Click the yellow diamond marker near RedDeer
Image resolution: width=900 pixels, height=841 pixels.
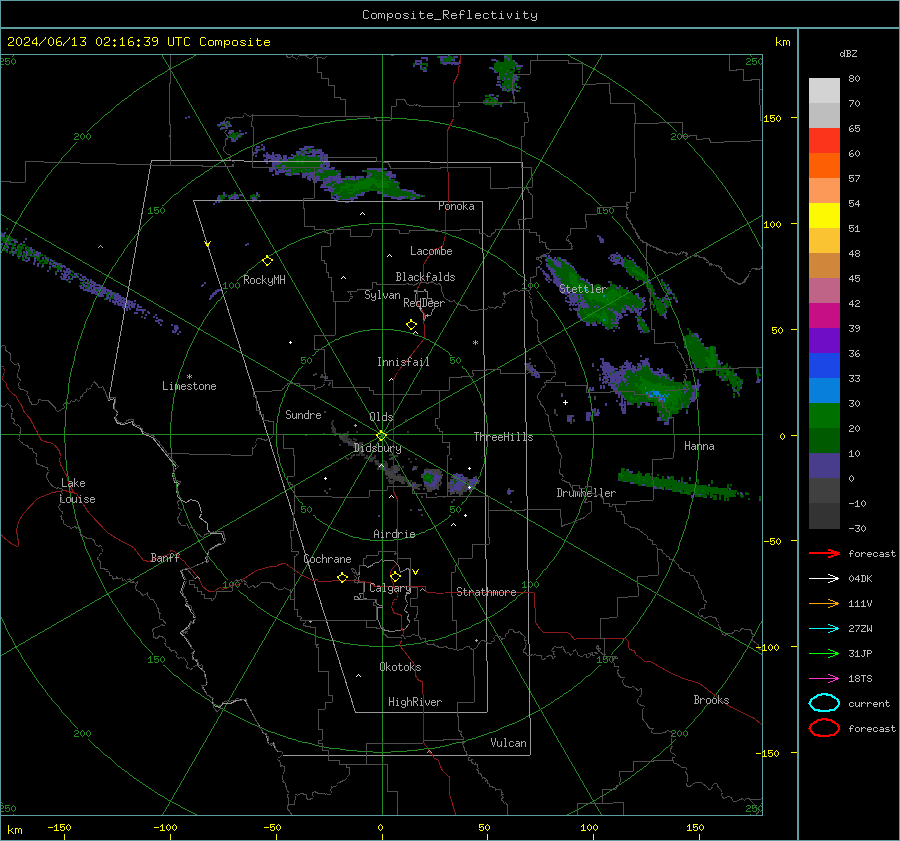(412, 325)
